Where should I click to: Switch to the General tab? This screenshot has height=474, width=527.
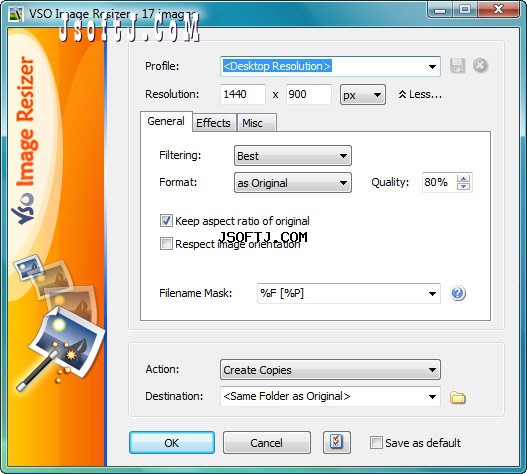coord(166,121)
